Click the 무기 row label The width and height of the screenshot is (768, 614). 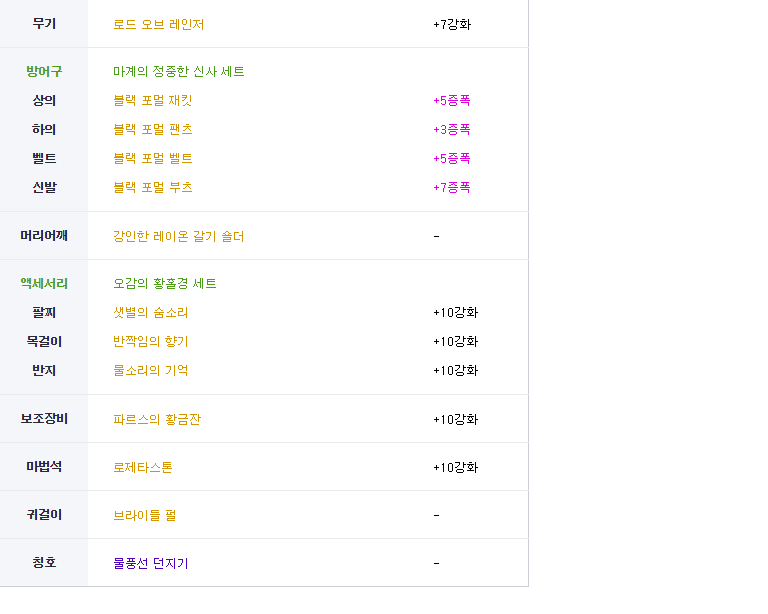[44, 24]
